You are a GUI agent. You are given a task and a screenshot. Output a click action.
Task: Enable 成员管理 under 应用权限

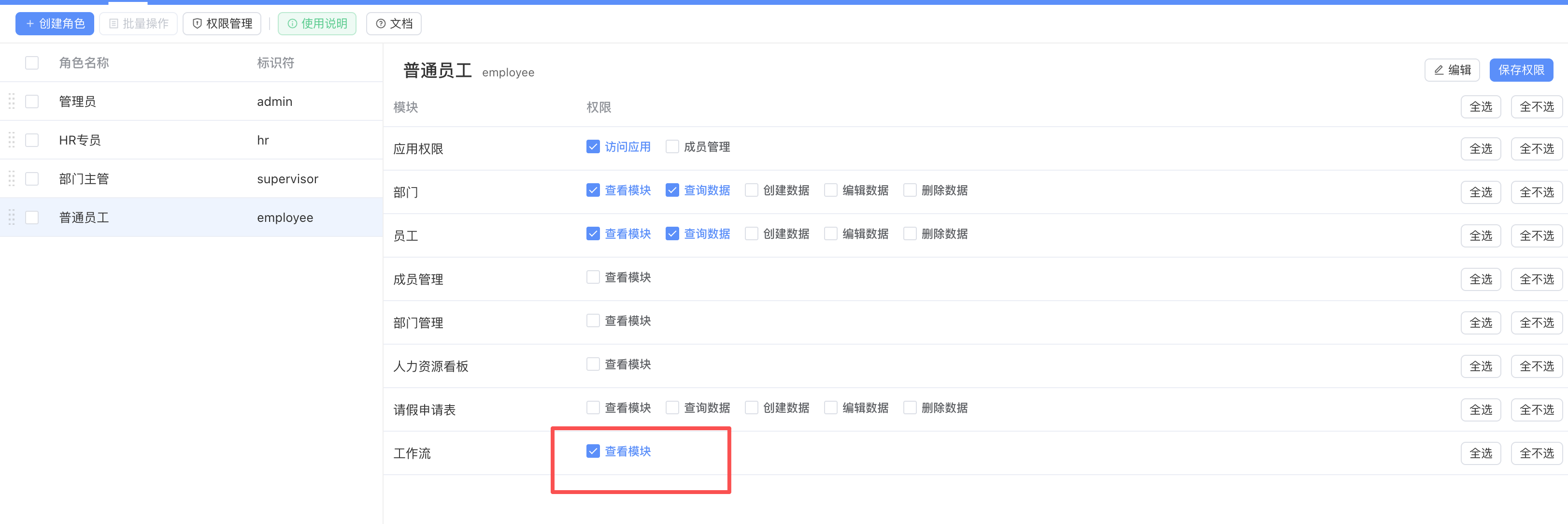click(672, 147)
